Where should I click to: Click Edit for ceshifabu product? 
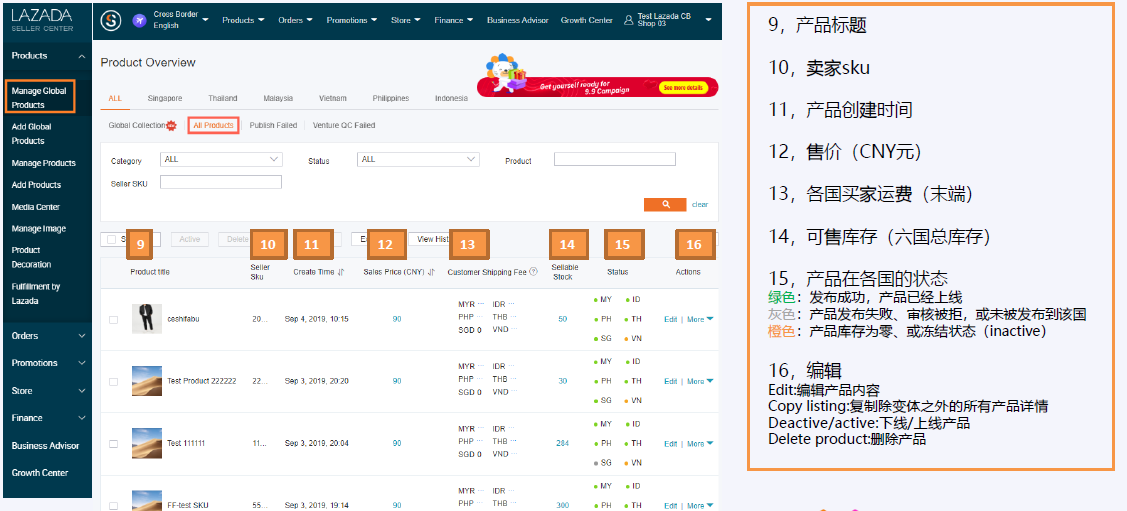coord(671,319)
